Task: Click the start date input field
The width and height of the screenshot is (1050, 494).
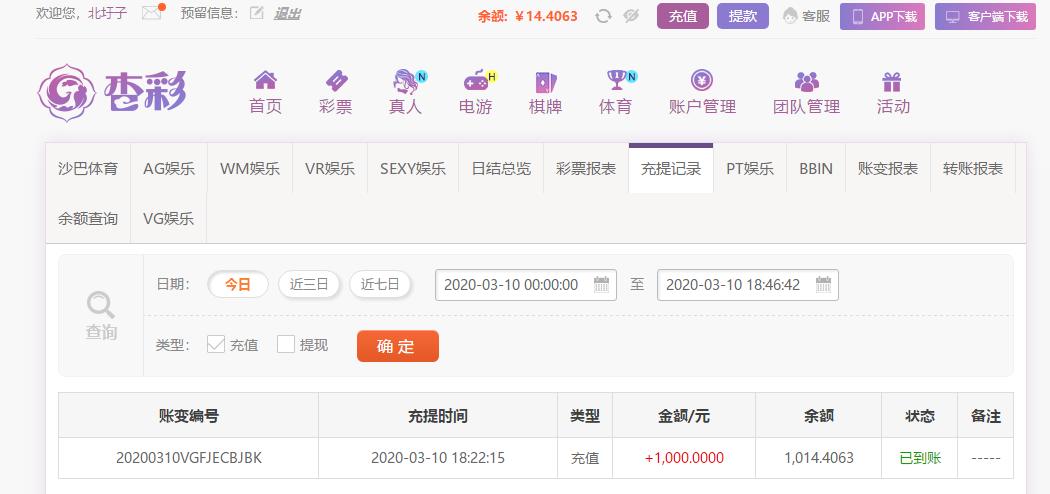Action: pyautogui.click(x=526, y=284)
